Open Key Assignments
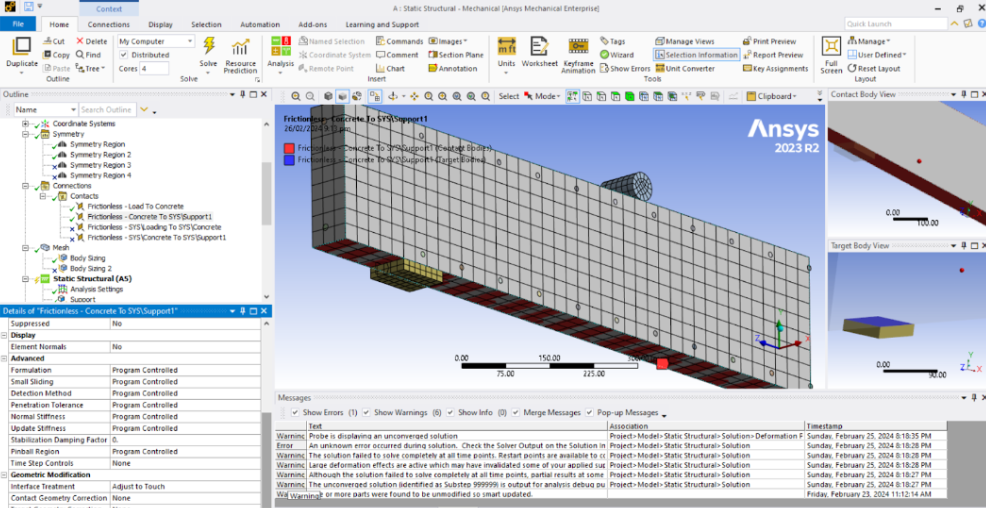The image size is (986, 508). tap(775, 69)
